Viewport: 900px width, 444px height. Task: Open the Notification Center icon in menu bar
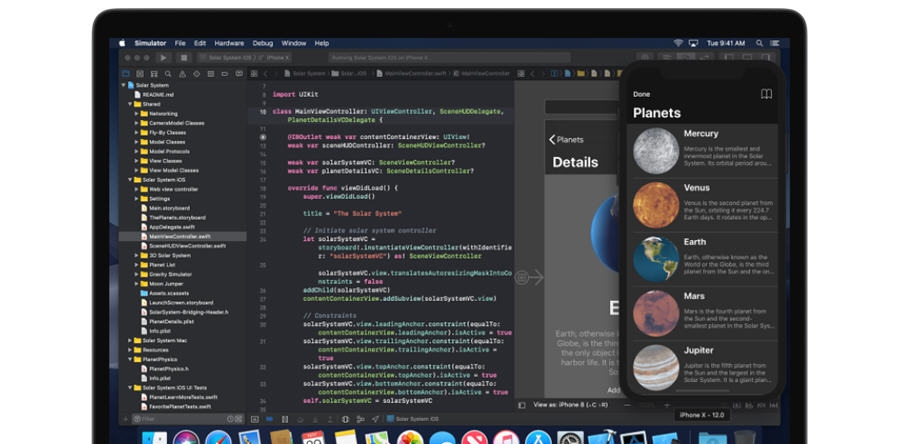click(775, 43)
